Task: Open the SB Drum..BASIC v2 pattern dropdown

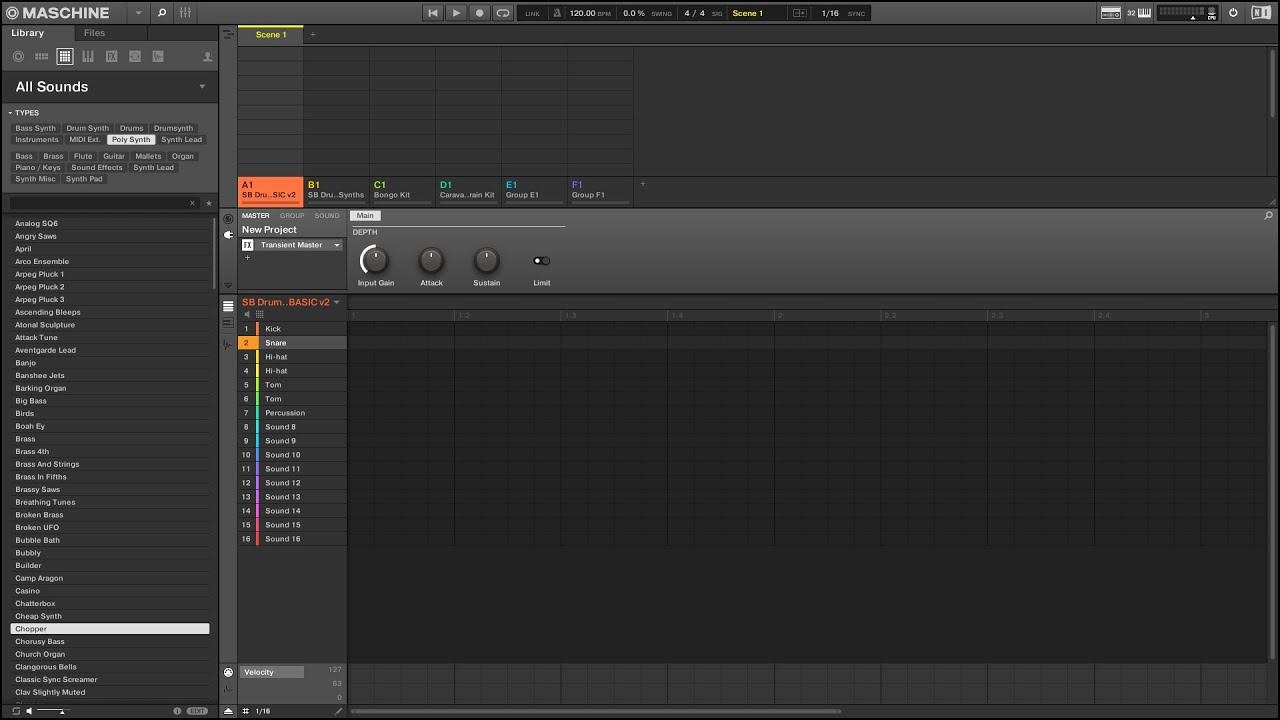Action: [x=337, y=302]
